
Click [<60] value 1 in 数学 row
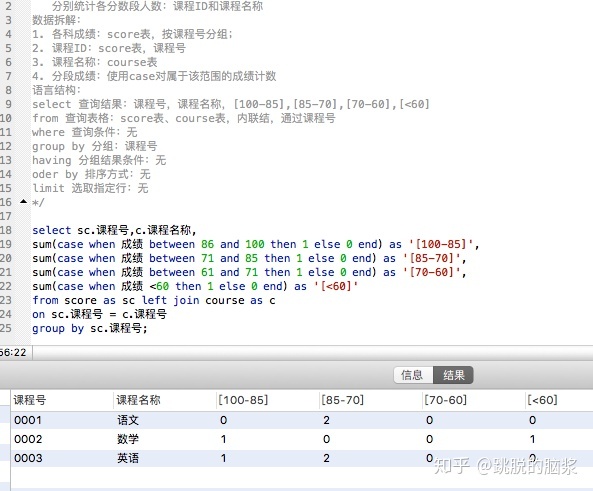tap(532, 439)
